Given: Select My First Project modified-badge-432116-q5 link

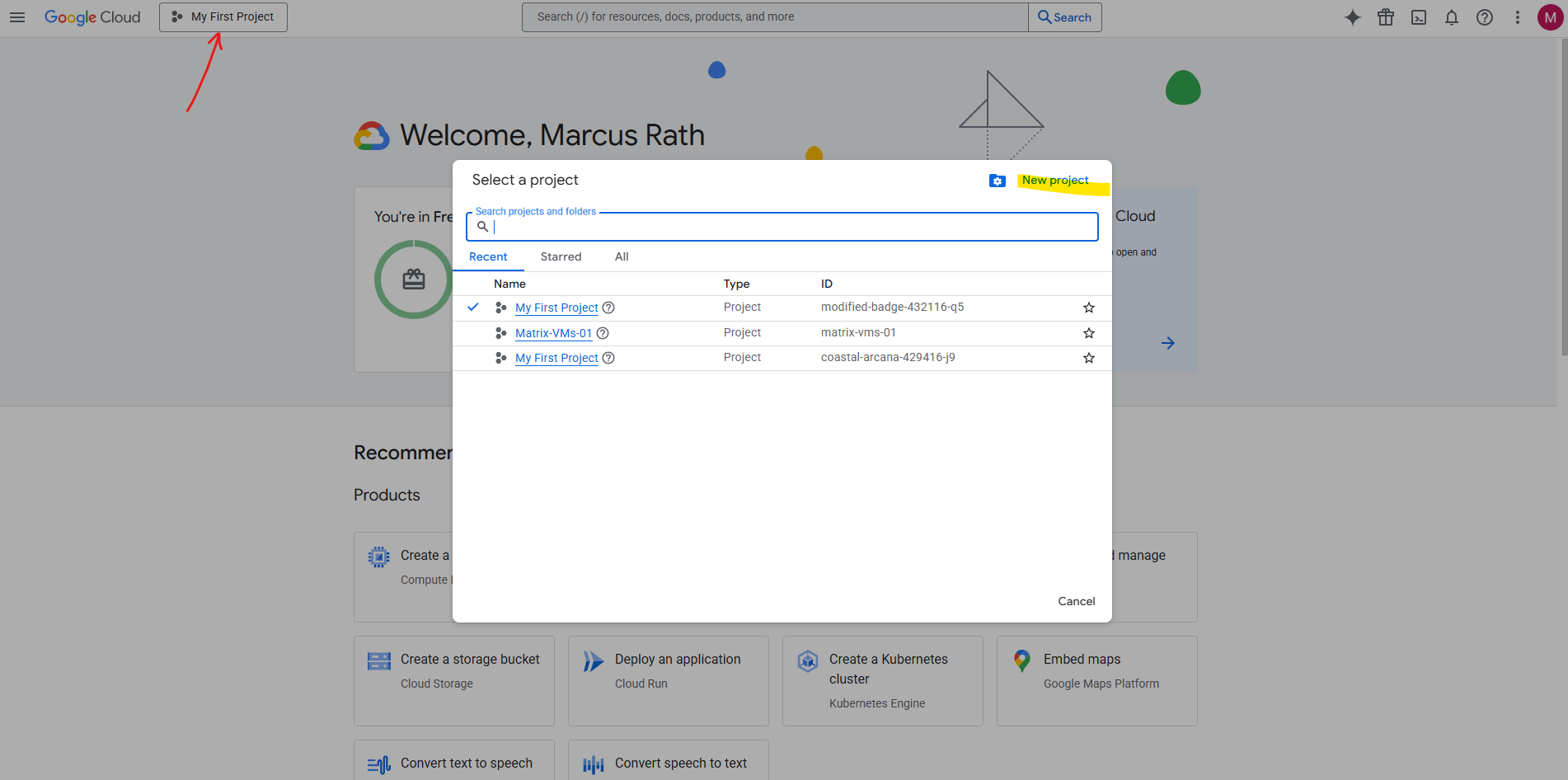Looking at the screenshot, I should (556, 308).
